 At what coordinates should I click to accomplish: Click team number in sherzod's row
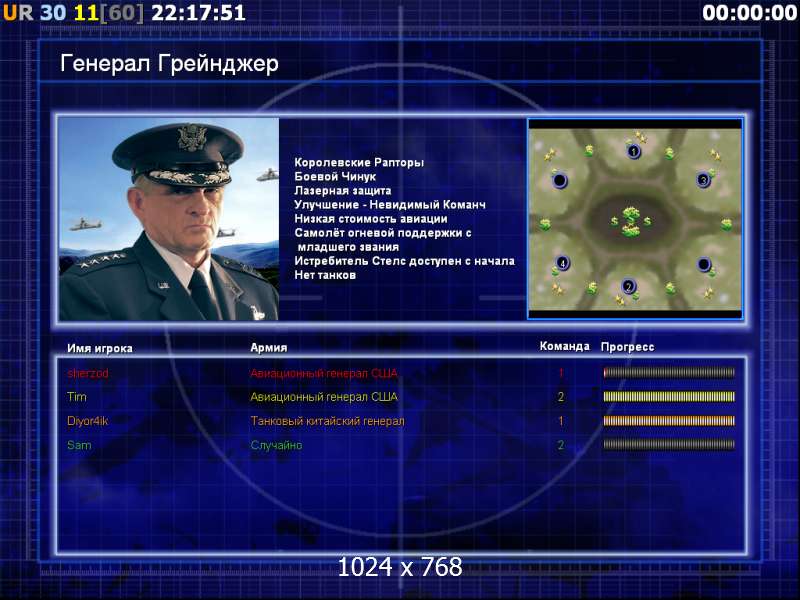[x=561, y=373]
